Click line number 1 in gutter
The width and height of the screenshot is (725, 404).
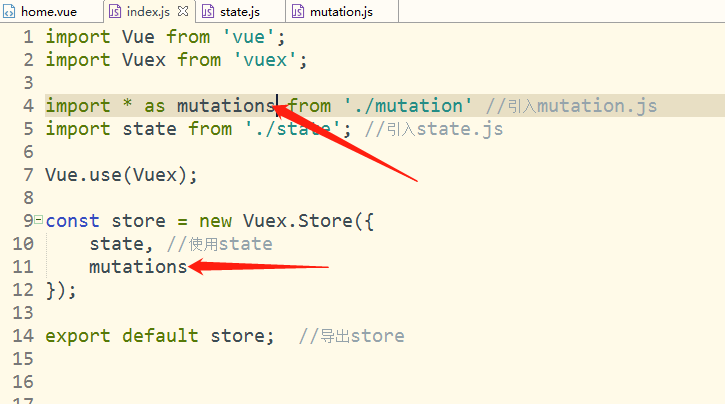click(29, 37)
